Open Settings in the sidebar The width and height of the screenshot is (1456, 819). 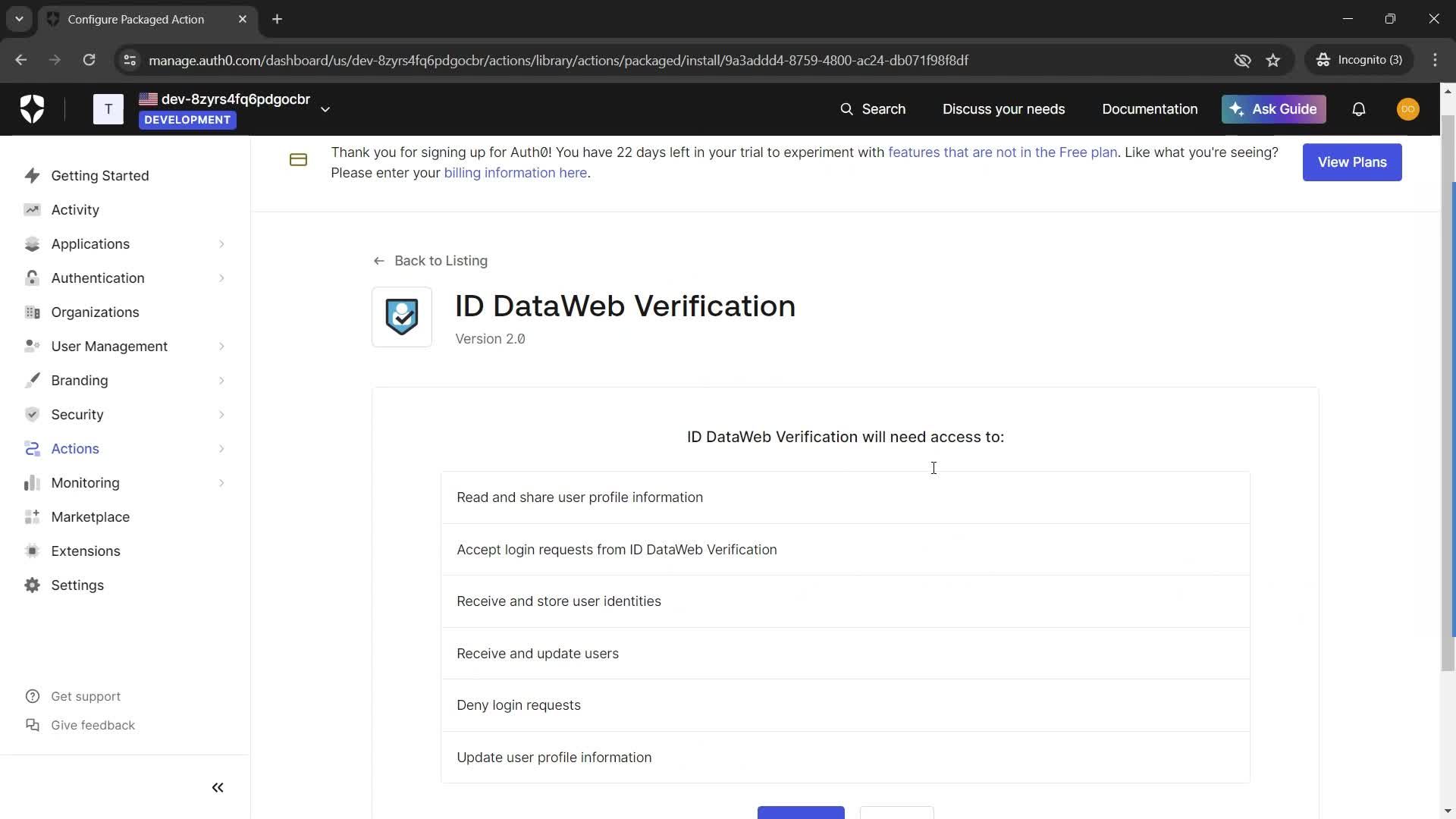pos(77,585)
